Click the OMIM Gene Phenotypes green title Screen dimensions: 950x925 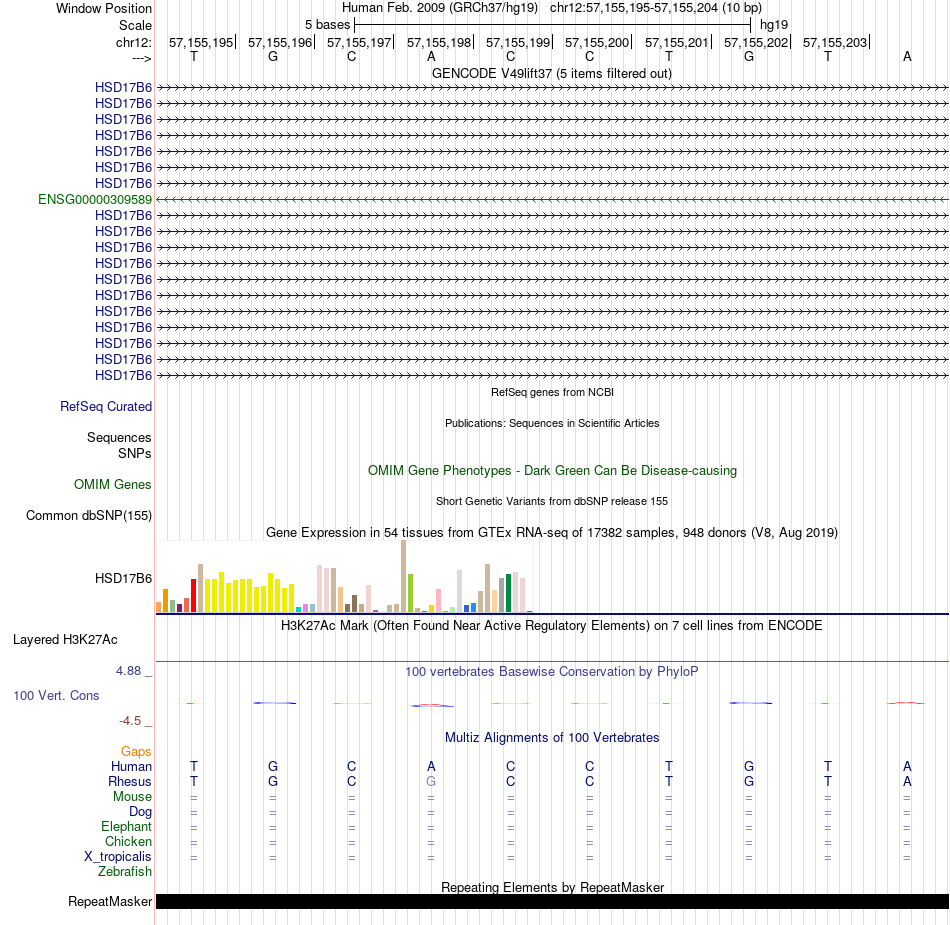tap(552, 470)
